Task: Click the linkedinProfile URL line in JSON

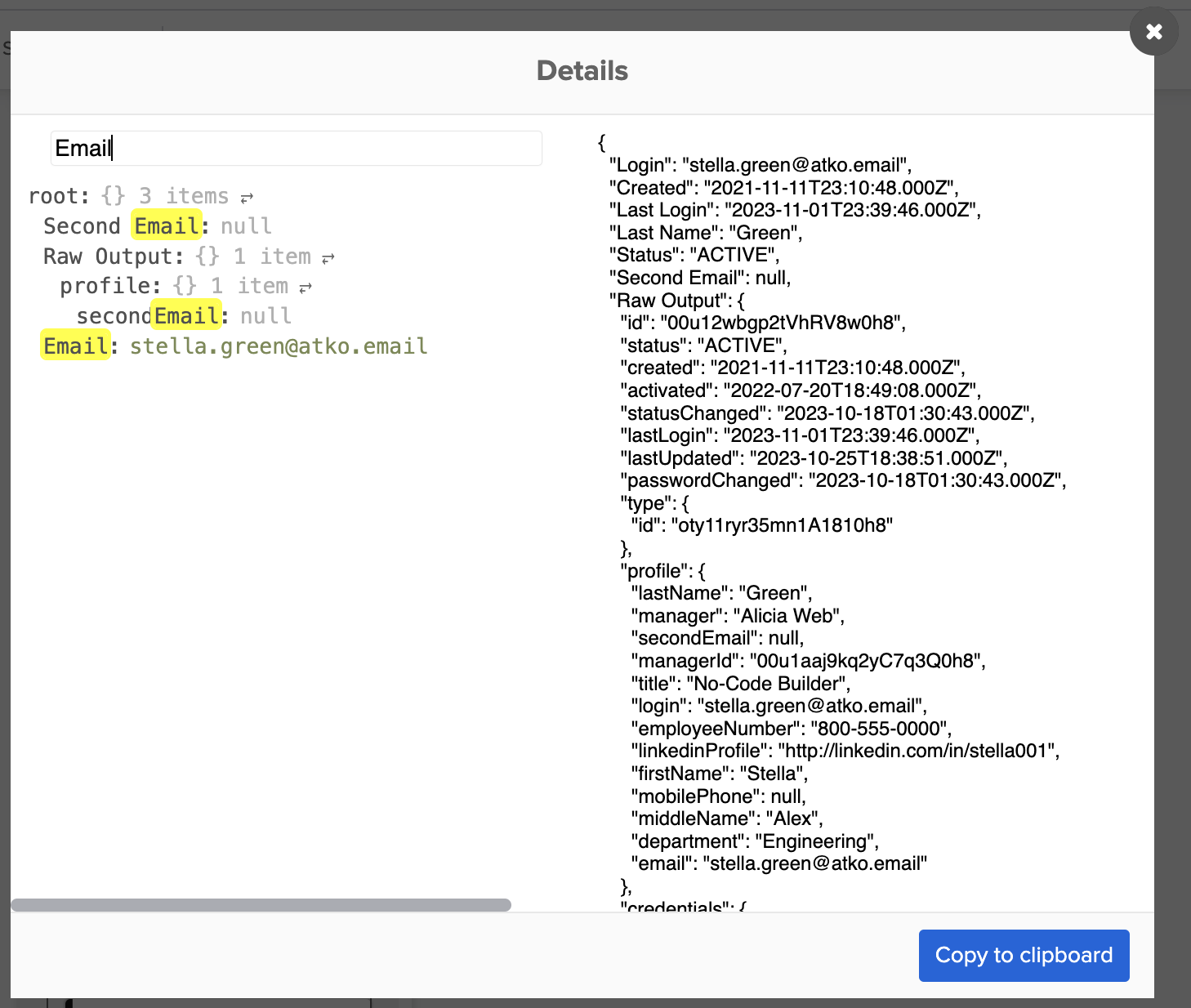Action: 845,751
